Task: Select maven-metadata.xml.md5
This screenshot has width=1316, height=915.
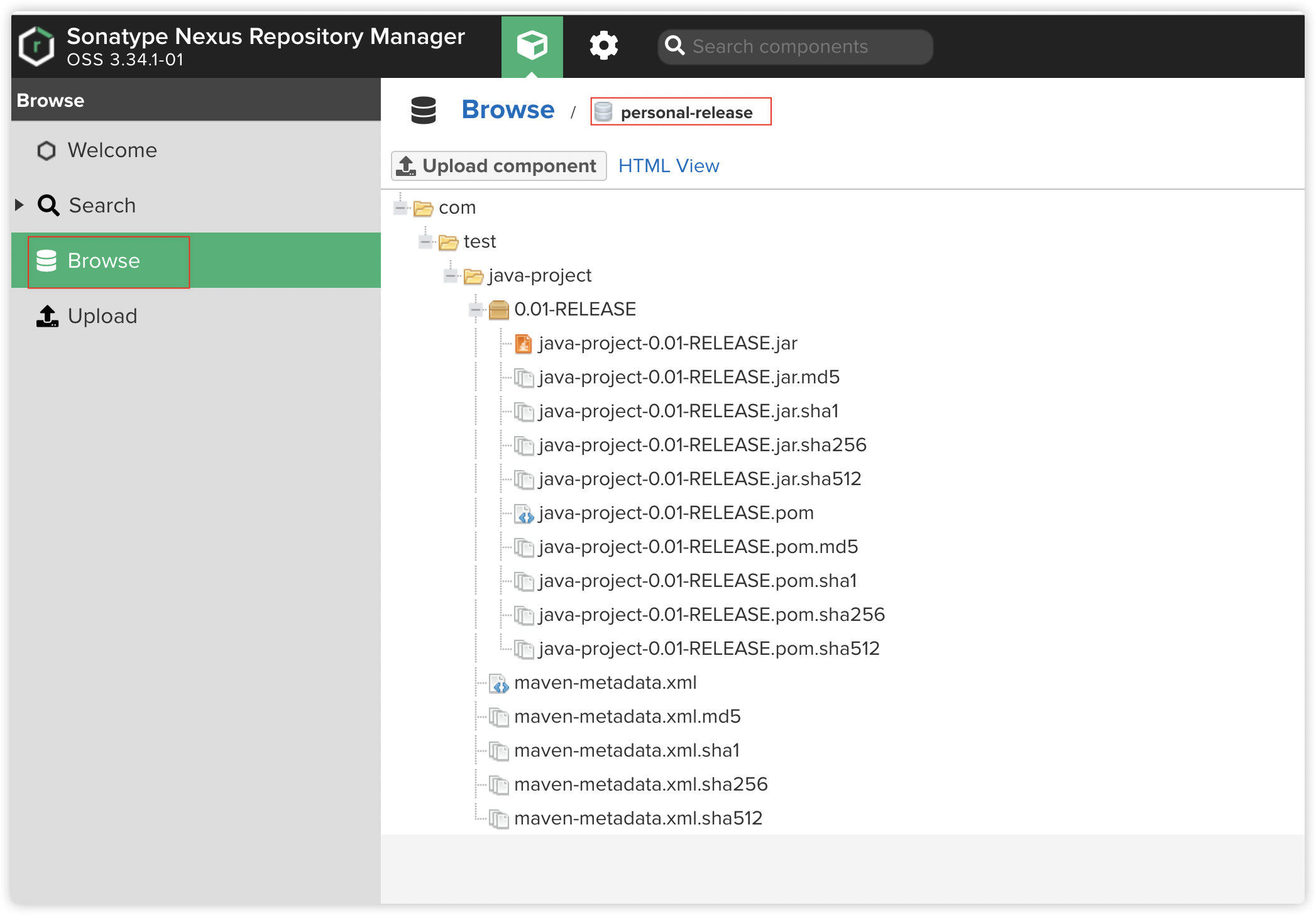Action: [x=627, y=716]
